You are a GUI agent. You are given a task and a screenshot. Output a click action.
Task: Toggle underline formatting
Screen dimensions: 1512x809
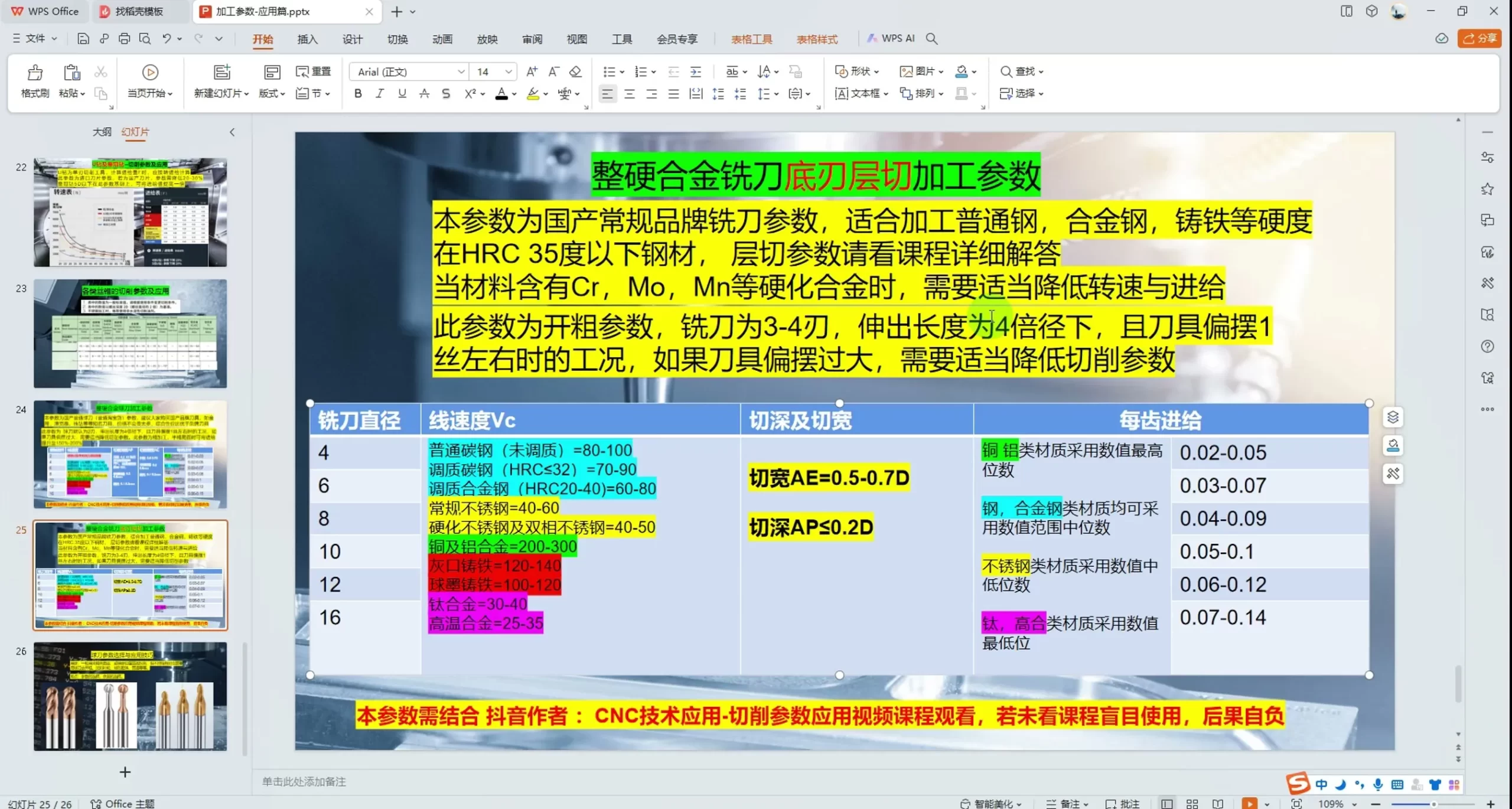coord(402,93)
